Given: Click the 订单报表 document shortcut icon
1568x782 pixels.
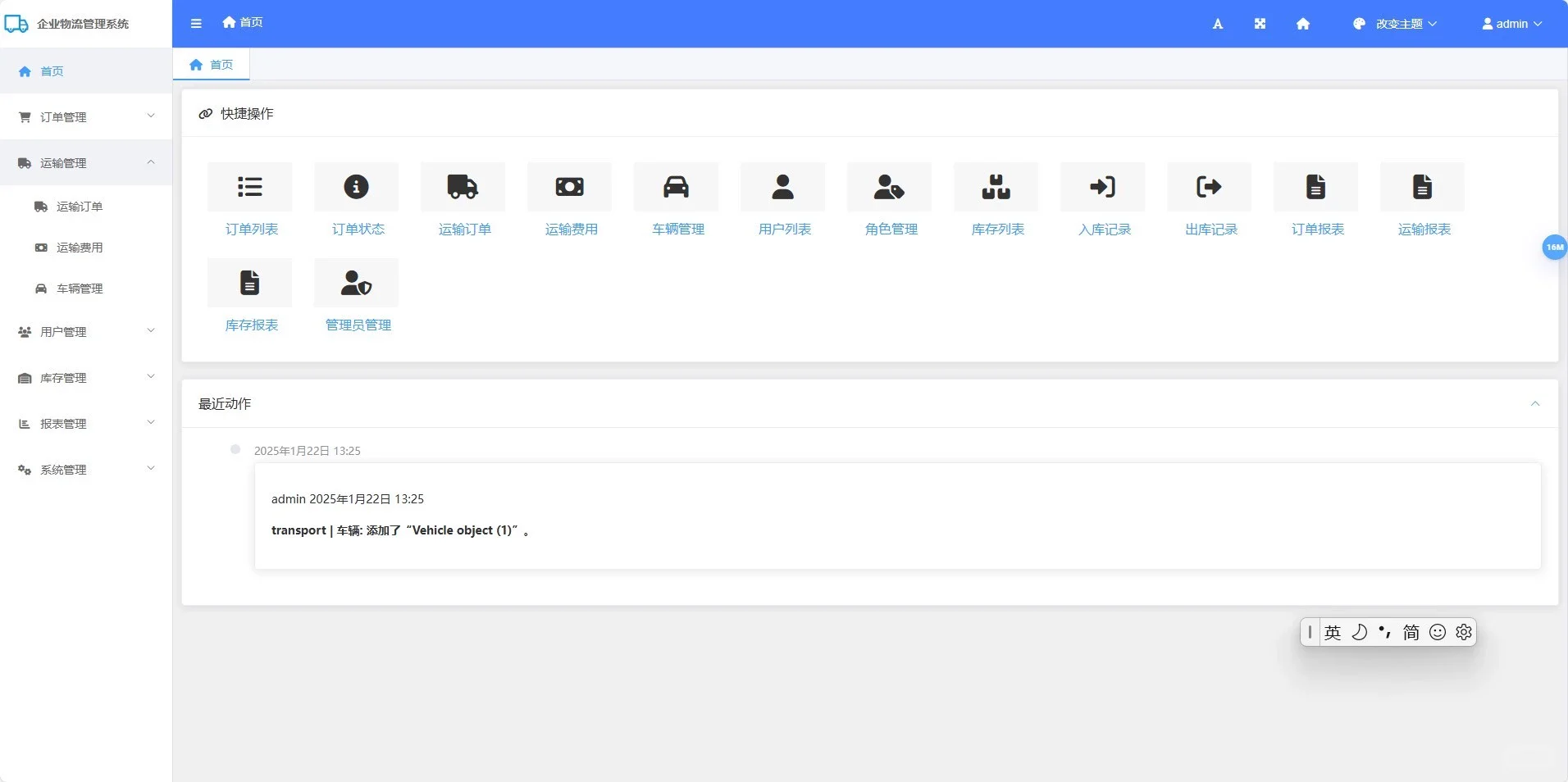Looking at the screenshot, I should coord(1316,187).
